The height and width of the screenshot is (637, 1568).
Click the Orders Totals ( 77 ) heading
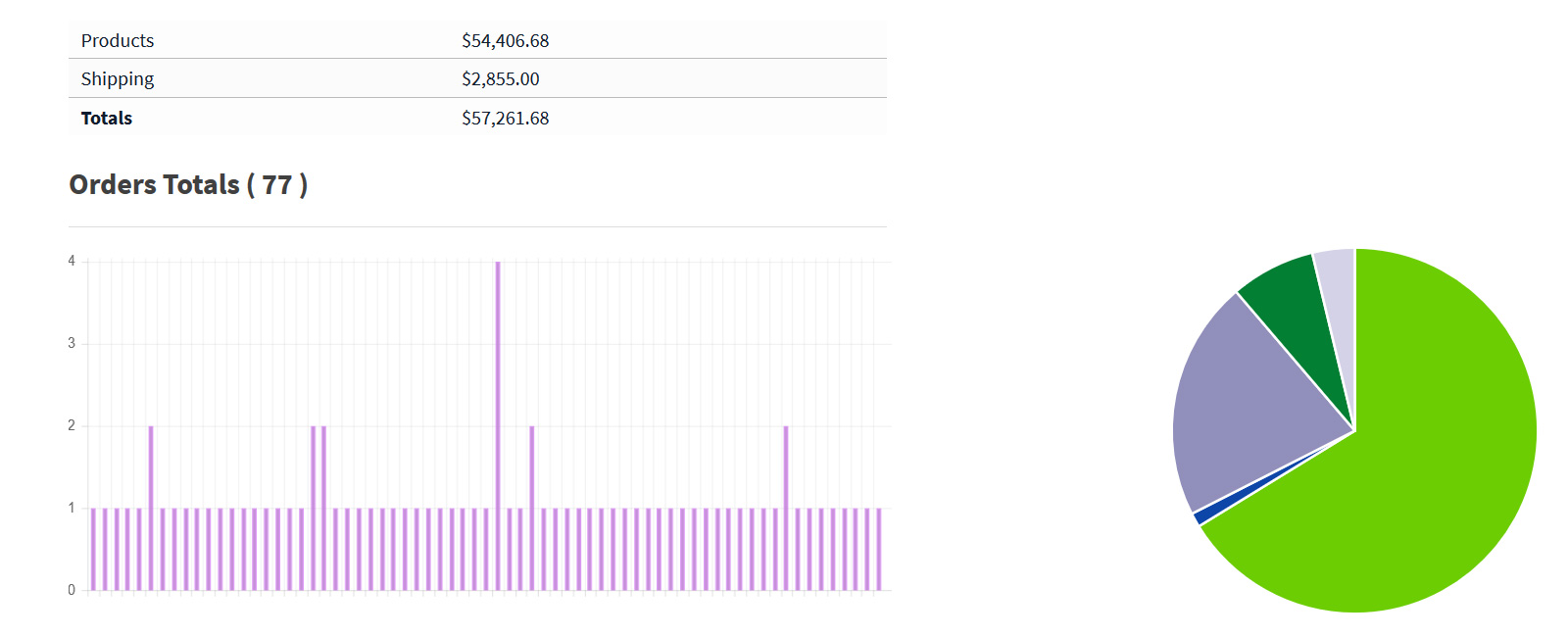[188, 185]
